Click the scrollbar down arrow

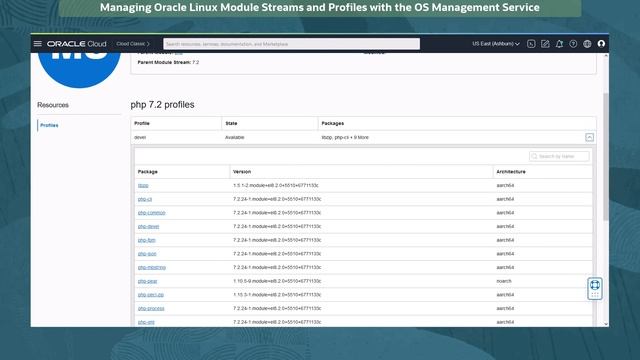(x=606, y=324)
